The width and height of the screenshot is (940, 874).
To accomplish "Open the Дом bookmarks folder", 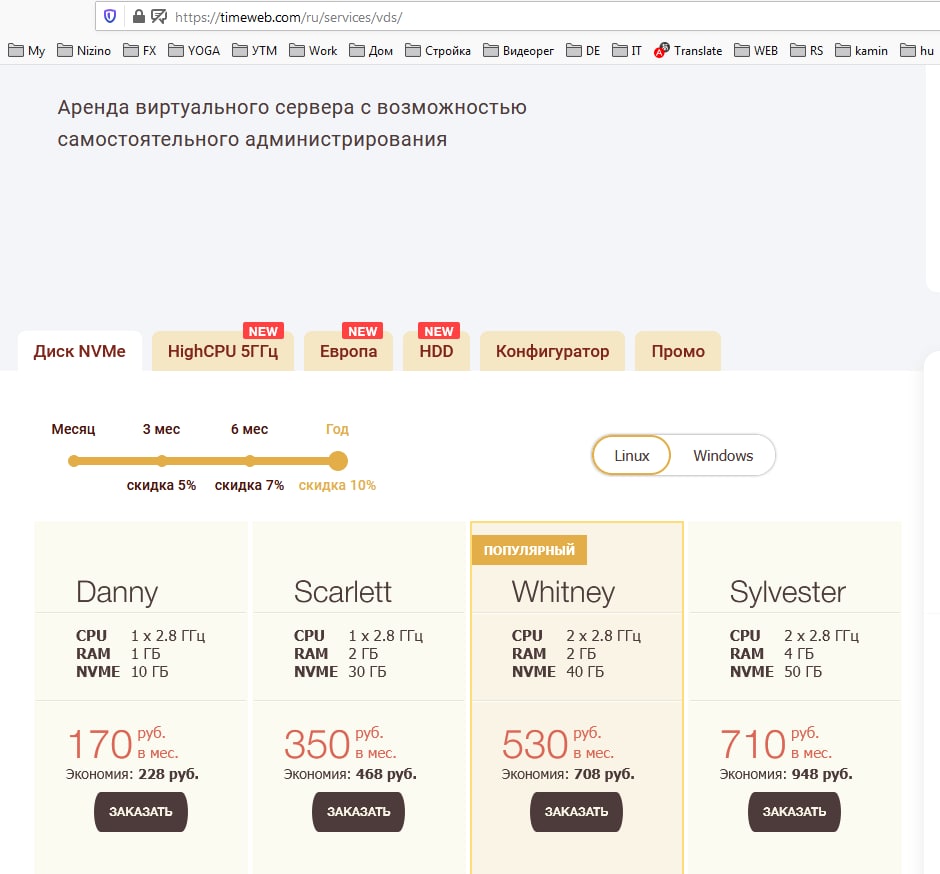I will point(371,50).
